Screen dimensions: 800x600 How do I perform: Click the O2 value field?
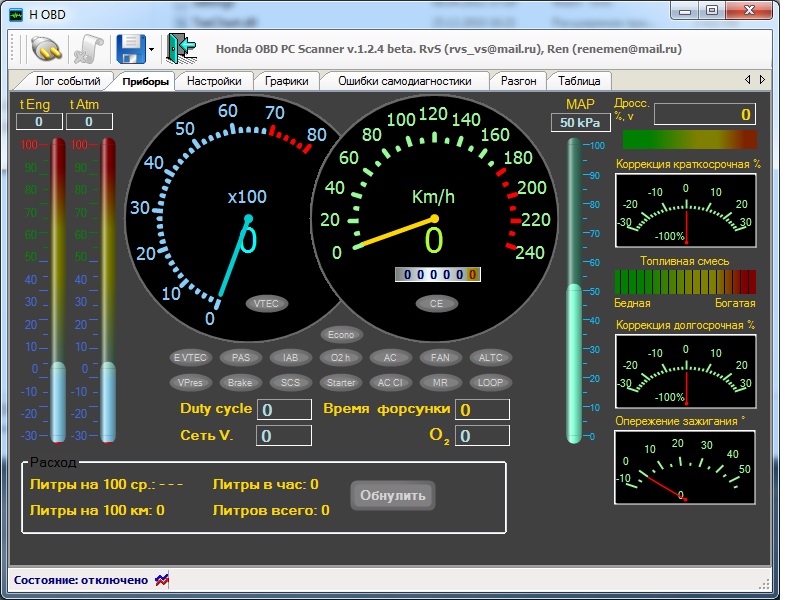[x=482, y=436]
